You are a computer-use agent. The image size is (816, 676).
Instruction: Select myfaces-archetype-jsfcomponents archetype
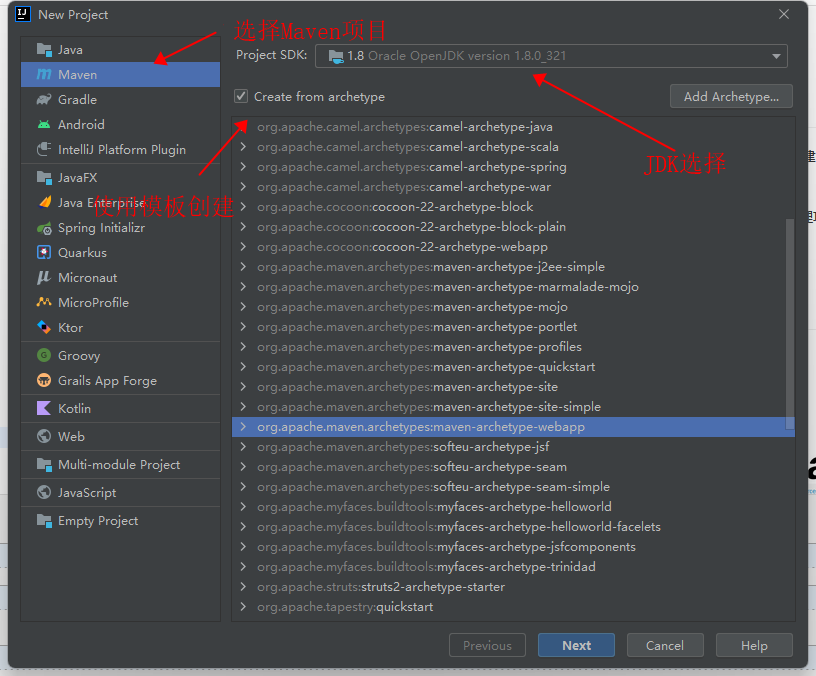click(x=513, y=546)
